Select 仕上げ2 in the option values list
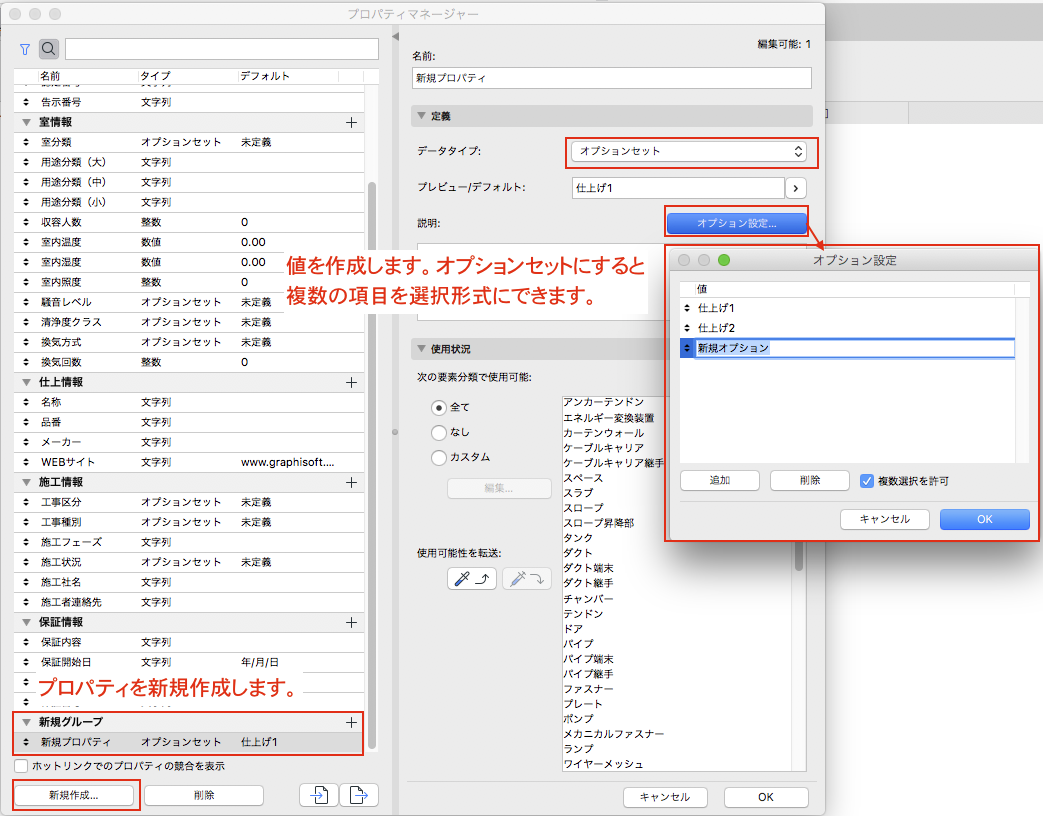The height and width of the screenshot is (816, 1043). point(716,328)
